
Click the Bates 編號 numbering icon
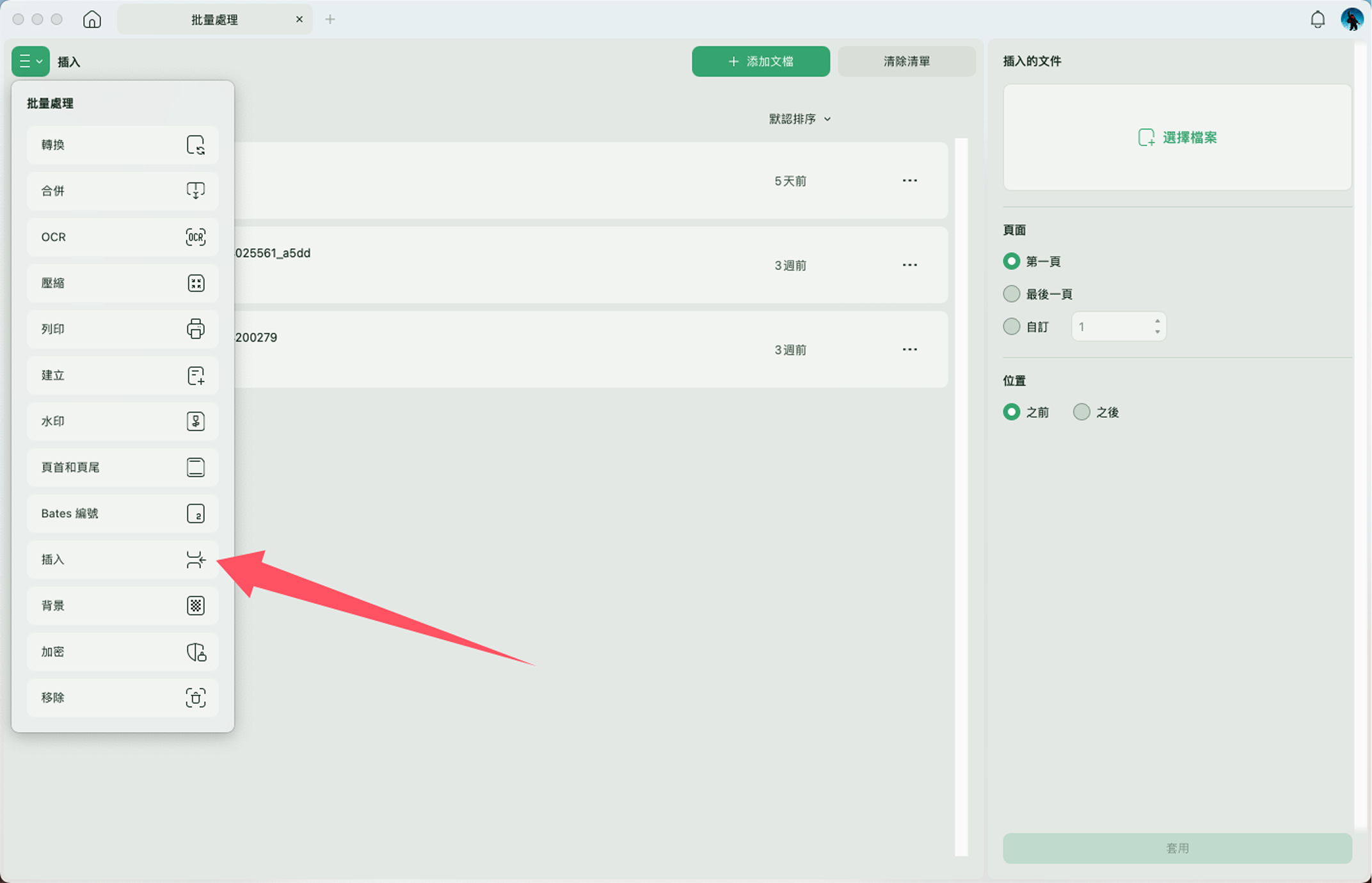pyautogui.click(x=196, y=513)
